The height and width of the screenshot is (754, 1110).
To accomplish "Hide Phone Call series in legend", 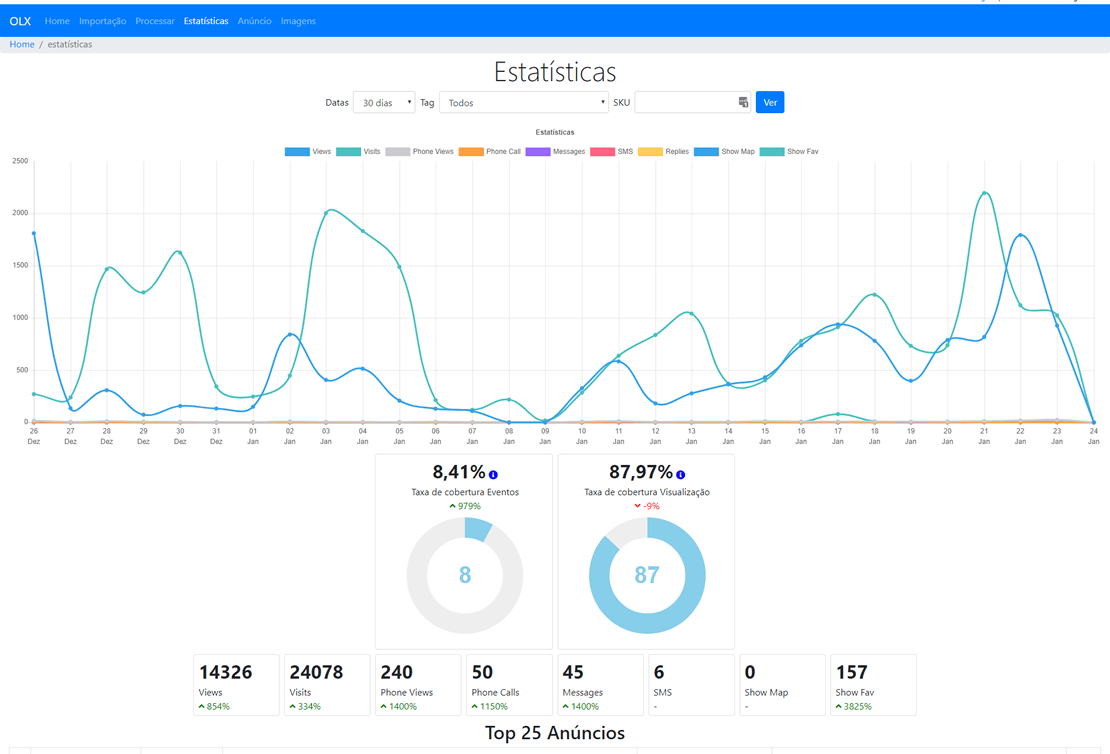I will [x=490, y=152].
